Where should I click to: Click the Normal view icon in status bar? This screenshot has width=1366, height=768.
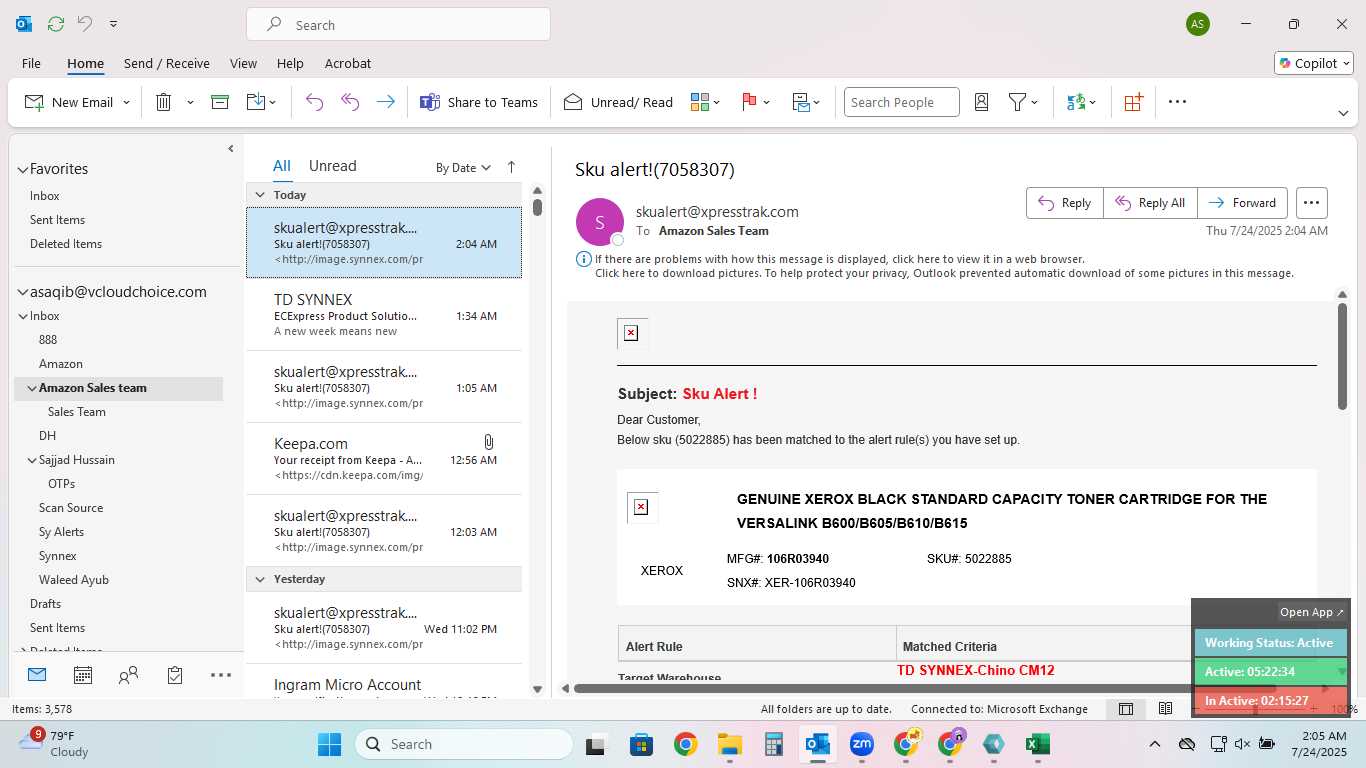[1126, 709]
